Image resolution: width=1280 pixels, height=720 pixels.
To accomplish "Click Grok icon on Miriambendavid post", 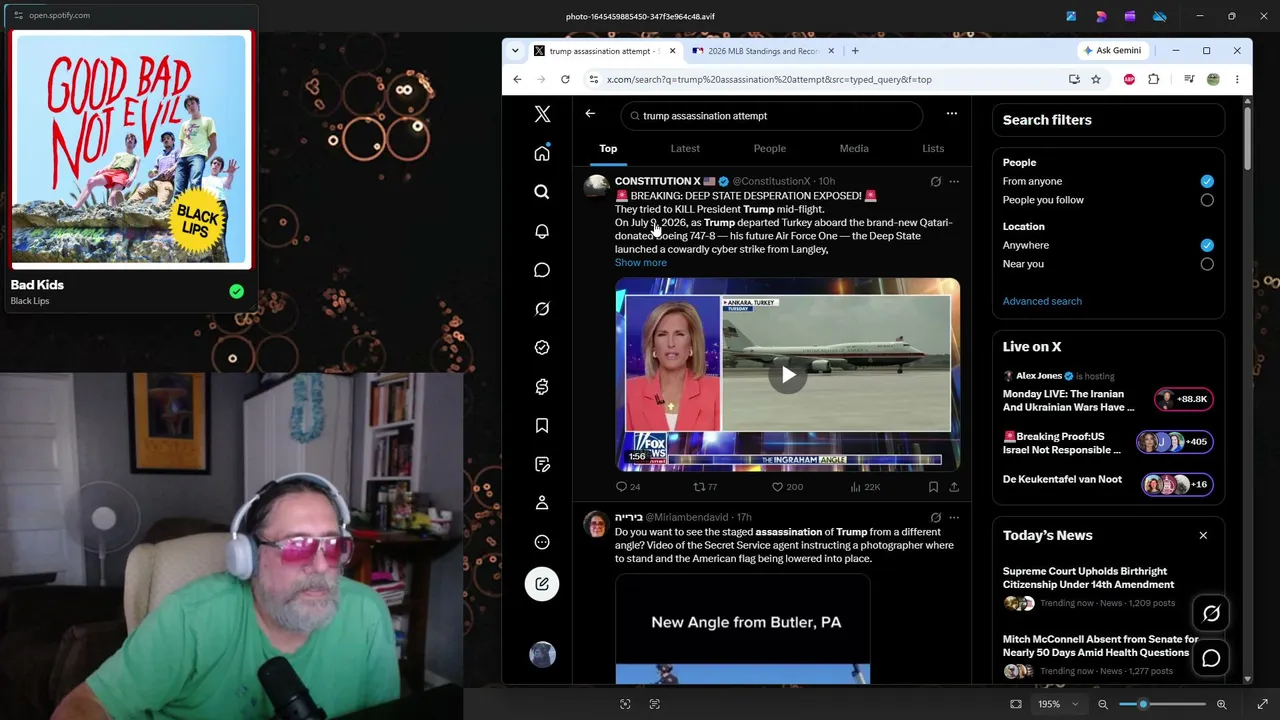I will 936,518.
